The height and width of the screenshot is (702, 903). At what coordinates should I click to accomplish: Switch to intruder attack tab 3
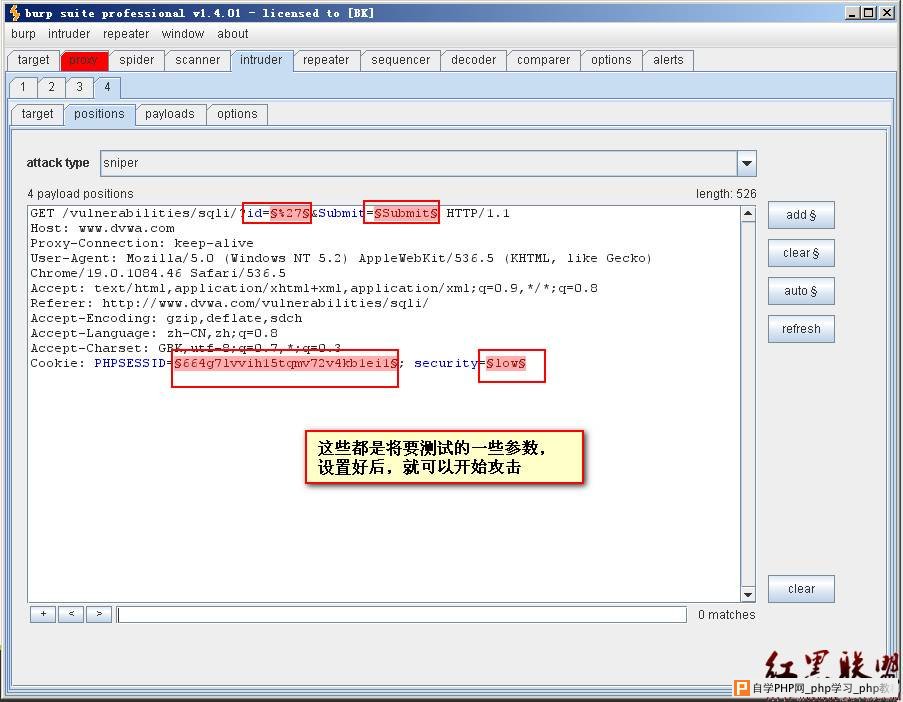tap(79, 87)
